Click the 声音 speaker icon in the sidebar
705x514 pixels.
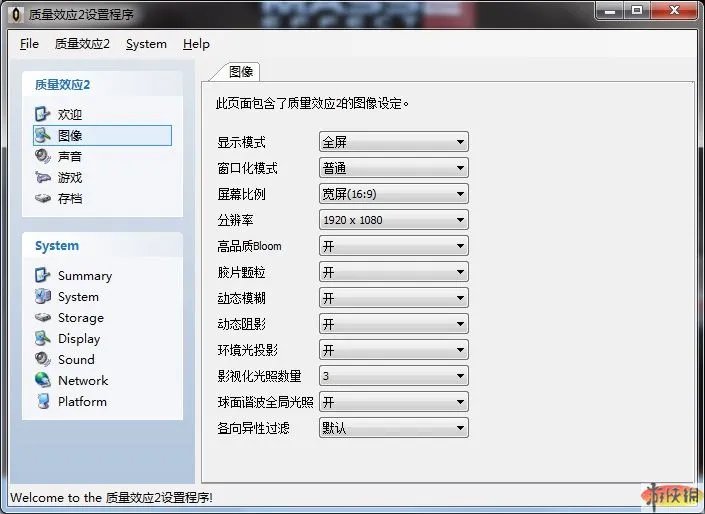pos(43,156)
